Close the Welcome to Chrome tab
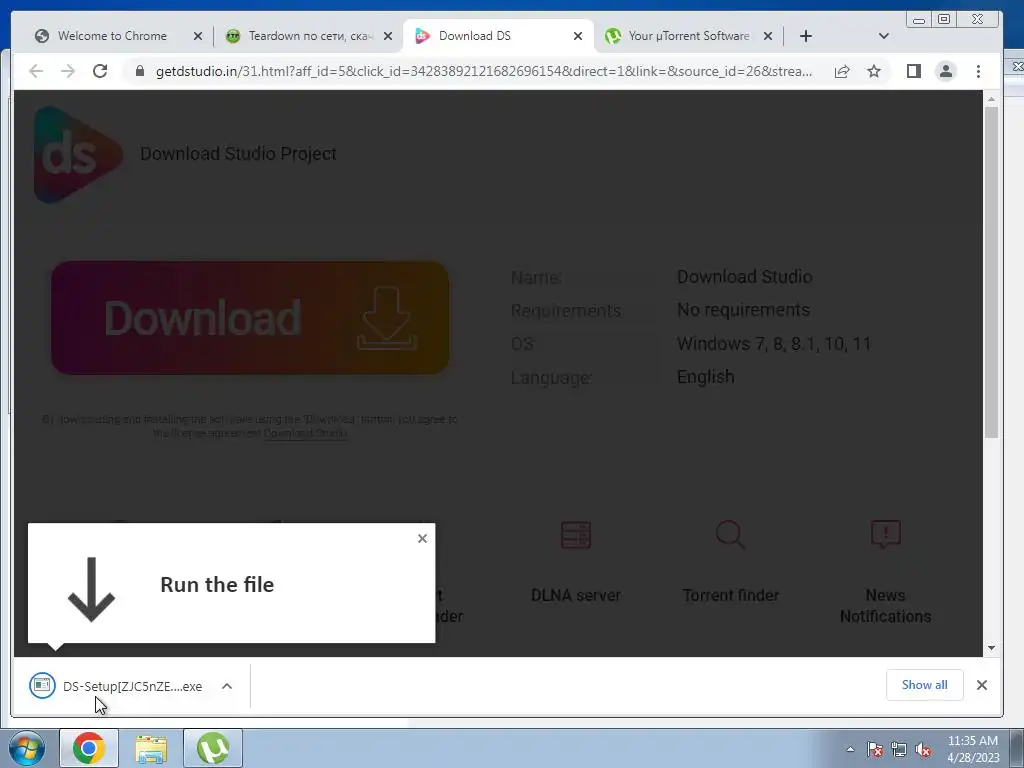This screenshot has width=1024, height=768. pos(198,37)
